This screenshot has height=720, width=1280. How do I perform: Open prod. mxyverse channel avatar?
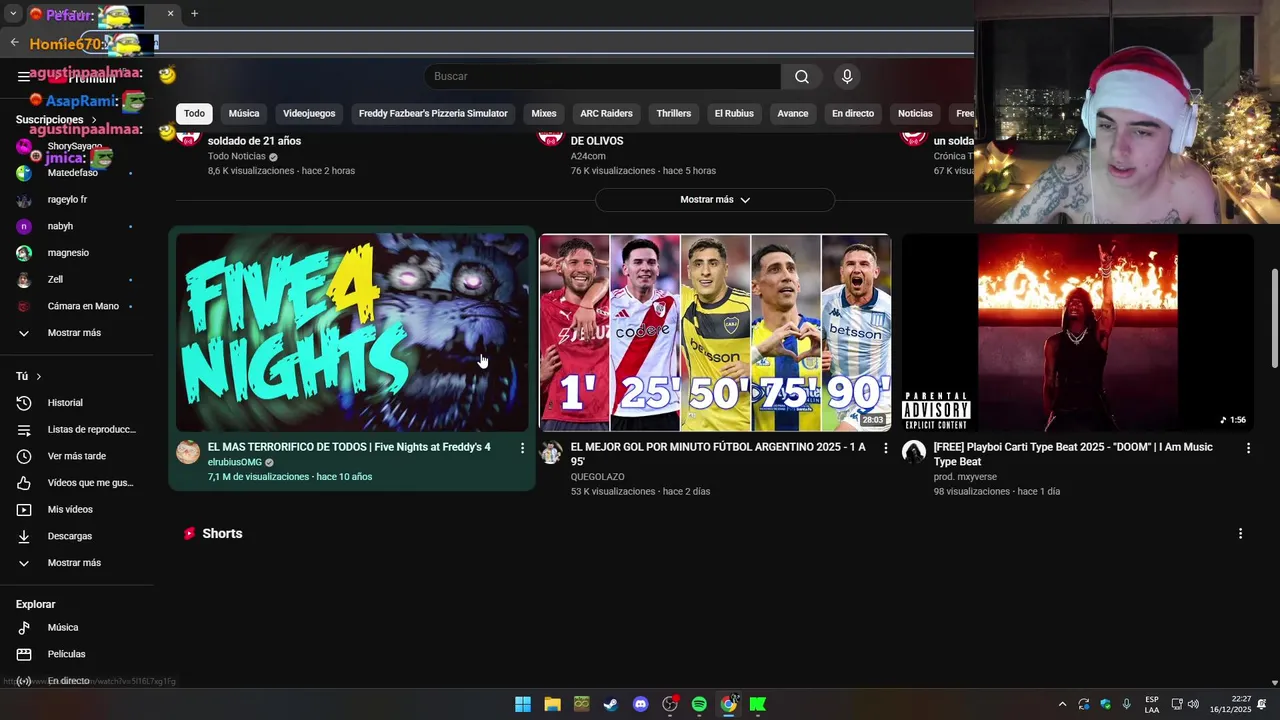[x=914, y=452]
